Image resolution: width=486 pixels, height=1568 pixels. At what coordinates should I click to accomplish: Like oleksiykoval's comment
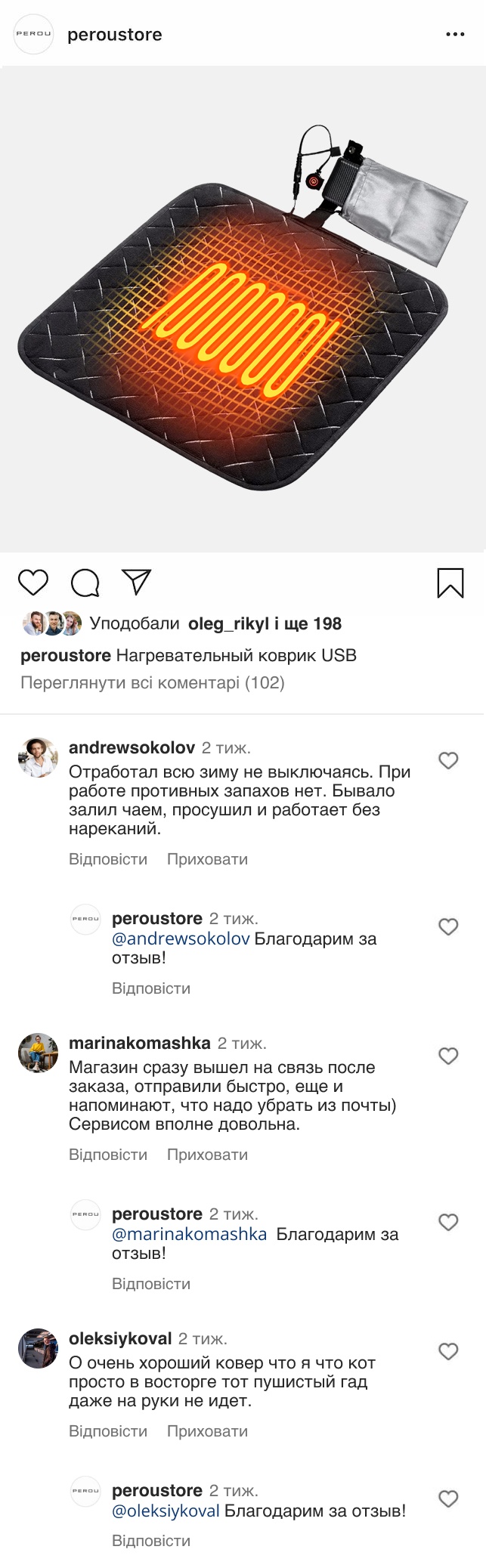click(448, 1351)
